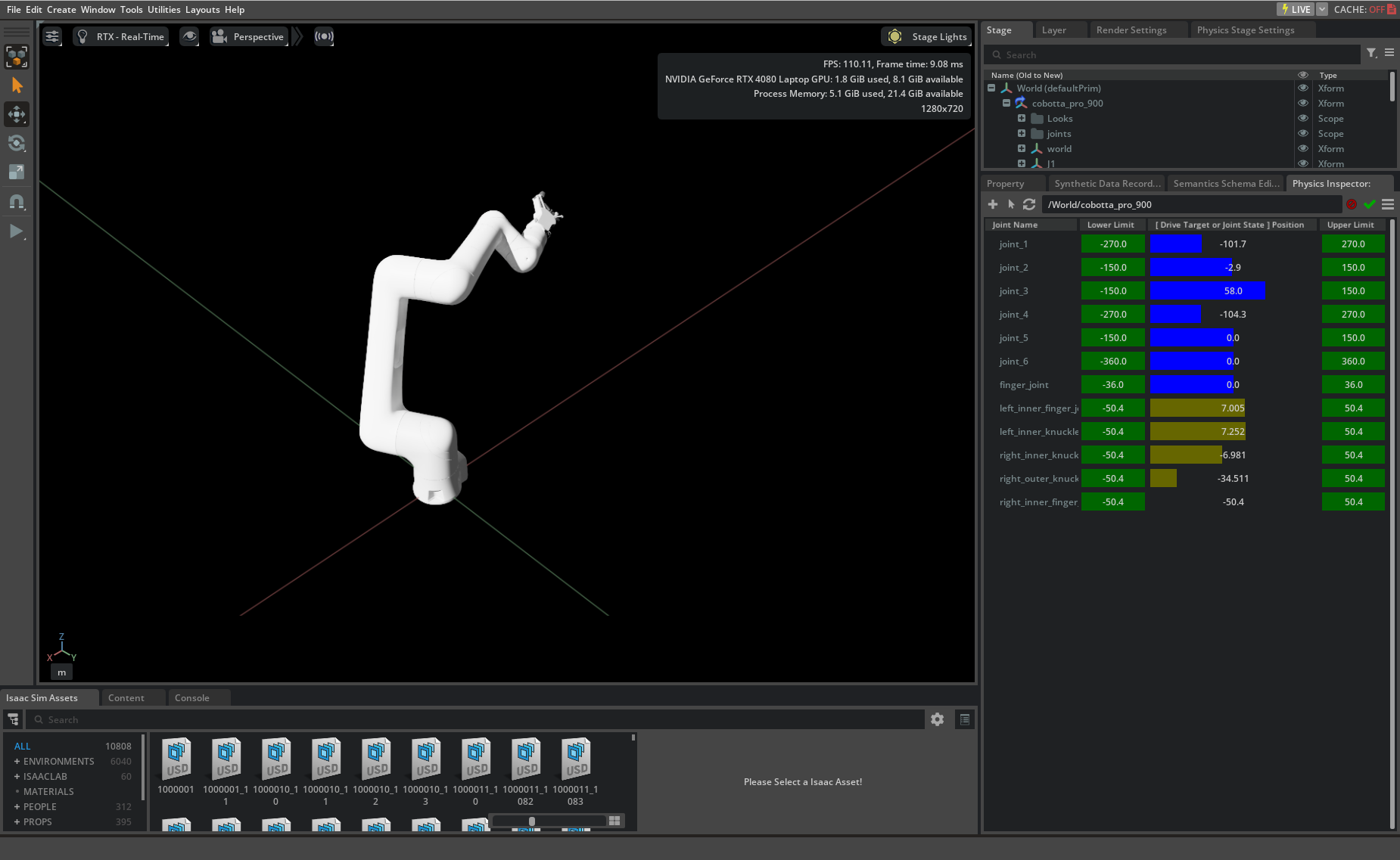
Task: Open the Stage panel options hamburger menu
Action: tap(1389, 53)
